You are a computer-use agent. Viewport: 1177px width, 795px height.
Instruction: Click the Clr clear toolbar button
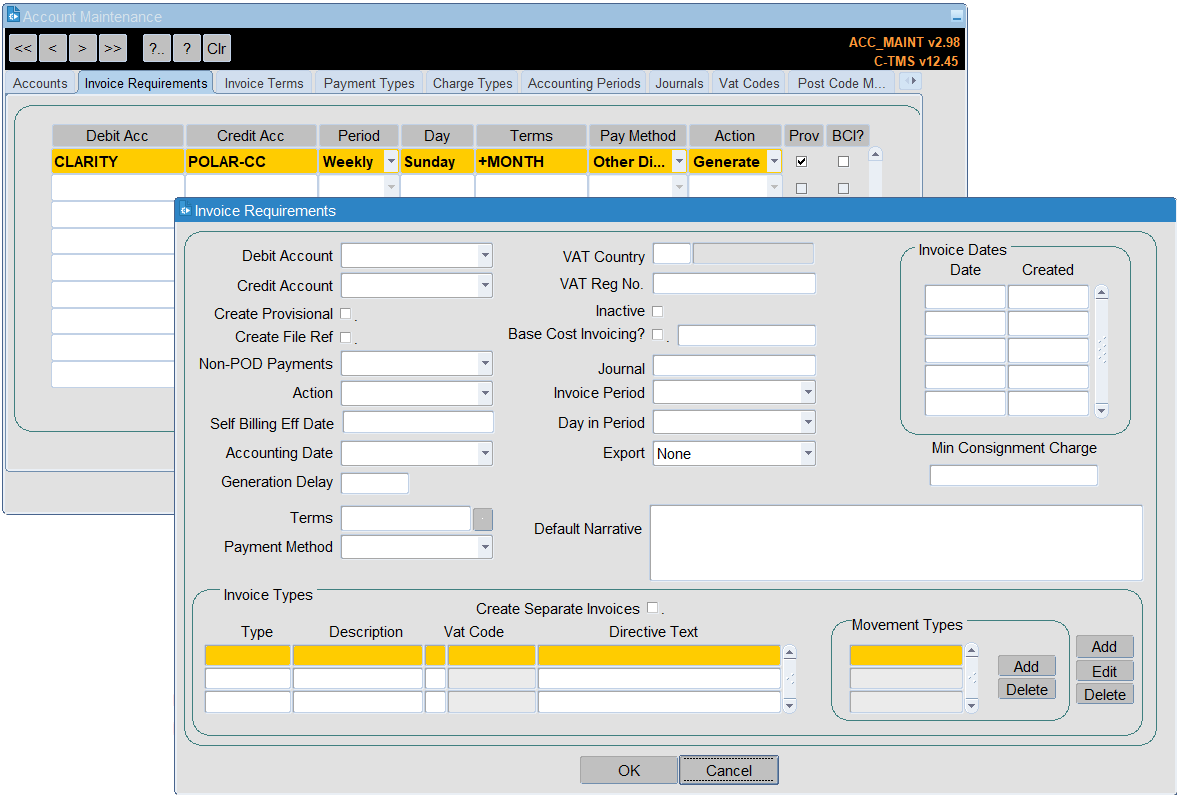[216, 48]
